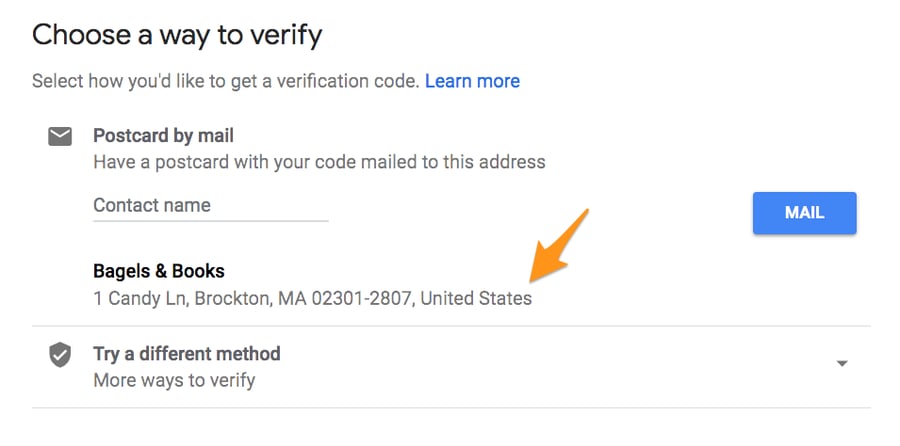
Task: Click the verification code instruction text
Action: (225, 81)
